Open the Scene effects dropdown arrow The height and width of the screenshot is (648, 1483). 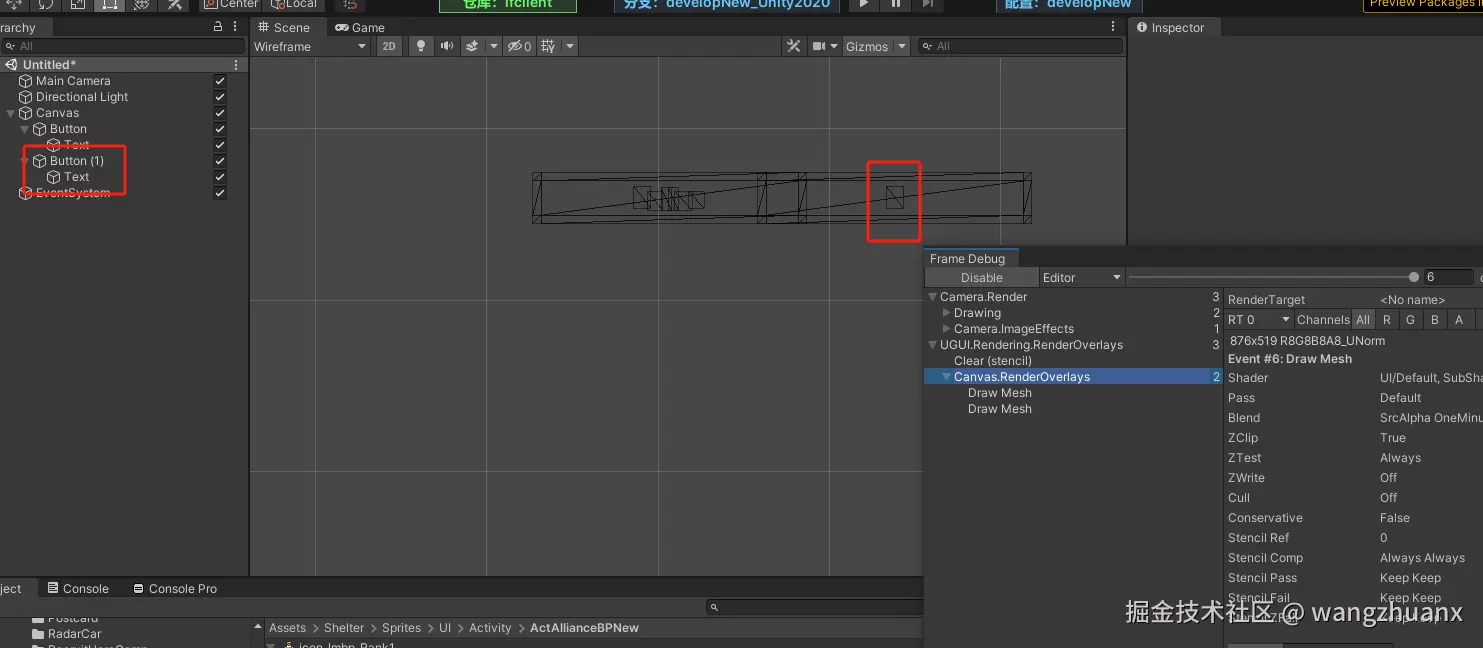pos(494,46)
